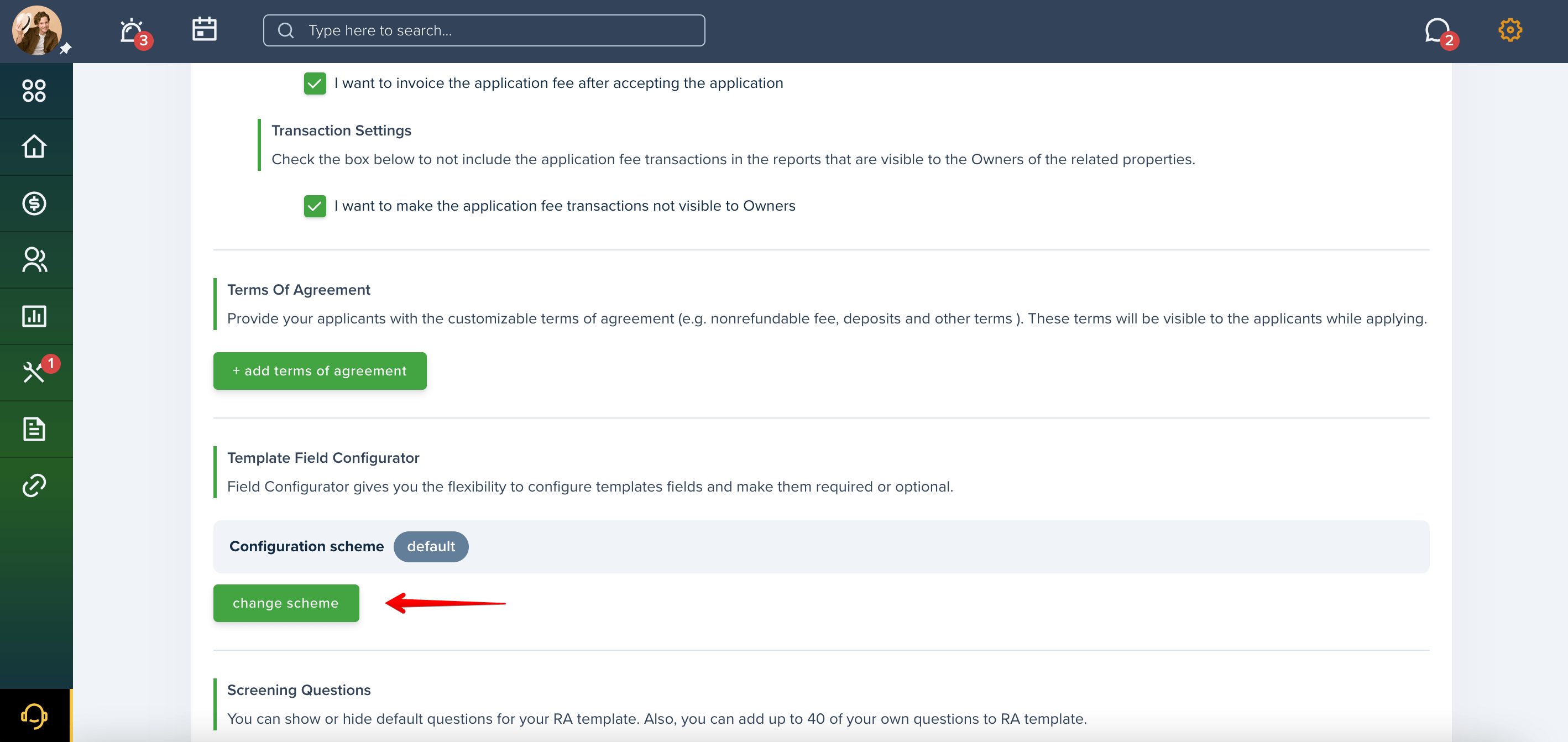Click '+ add terms of agreement' button
Screen dimensions: 1568x742
click(x=320, y=370)
